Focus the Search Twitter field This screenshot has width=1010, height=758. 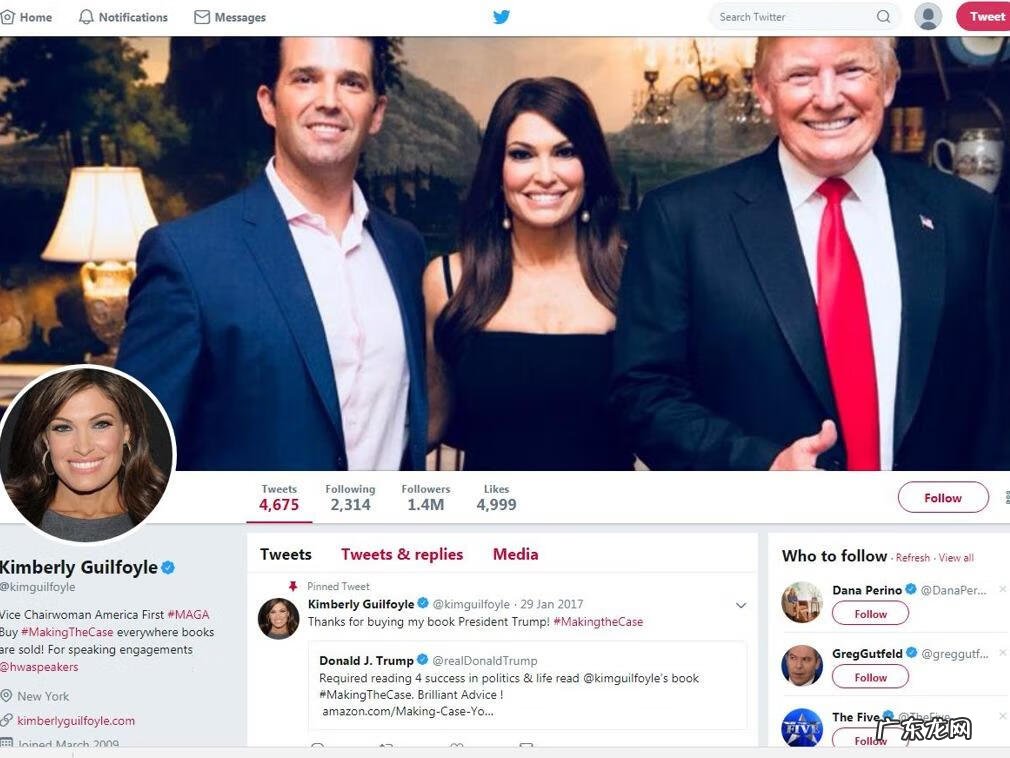(790, 16)
